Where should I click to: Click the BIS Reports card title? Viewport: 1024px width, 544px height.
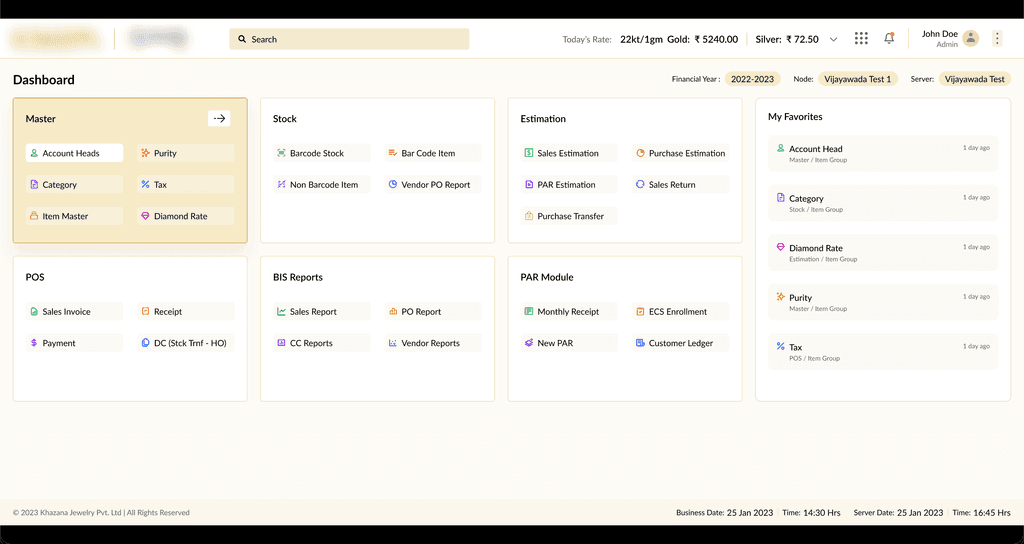[x=298, y=277]
